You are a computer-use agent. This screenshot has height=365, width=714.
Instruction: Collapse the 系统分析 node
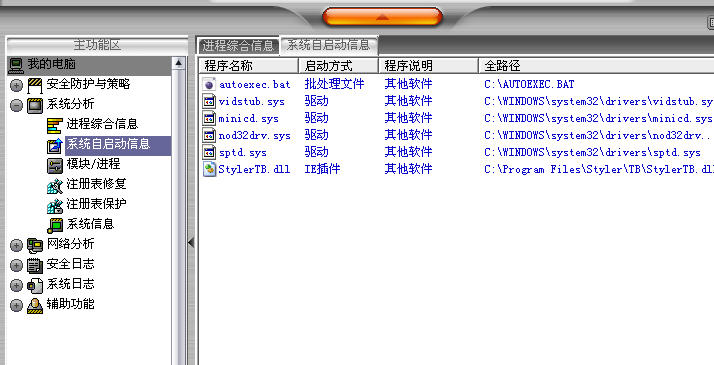(x=16, y=105)
